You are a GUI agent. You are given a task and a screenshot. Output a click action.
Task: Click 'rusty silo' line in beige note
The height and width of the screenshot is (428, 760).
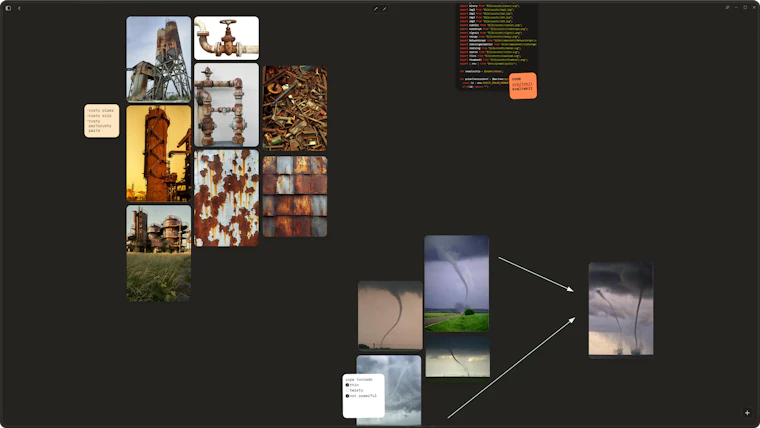(100, 116)
